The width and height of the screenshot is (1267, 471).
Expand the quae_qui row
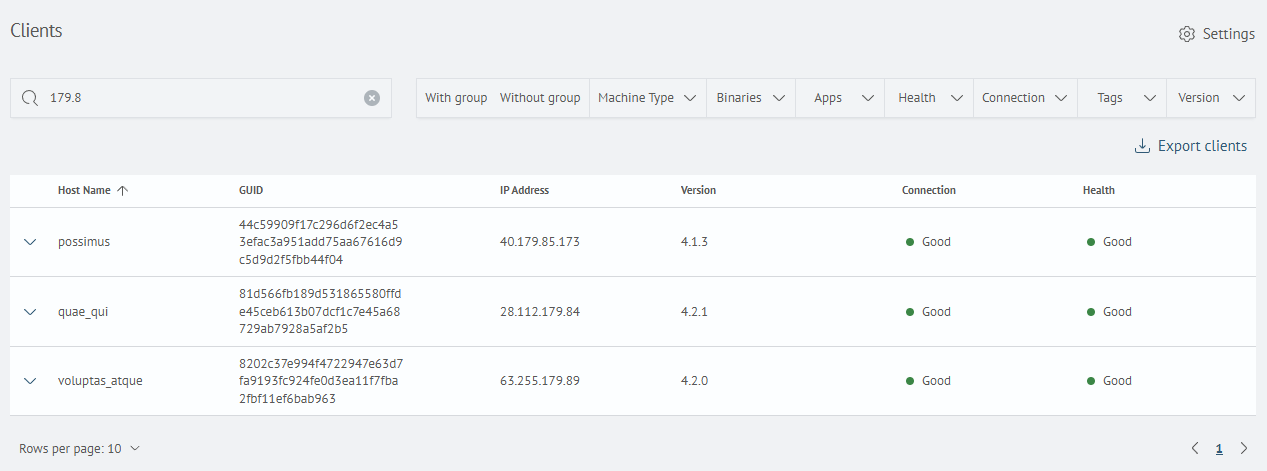[x=30, y=312]
